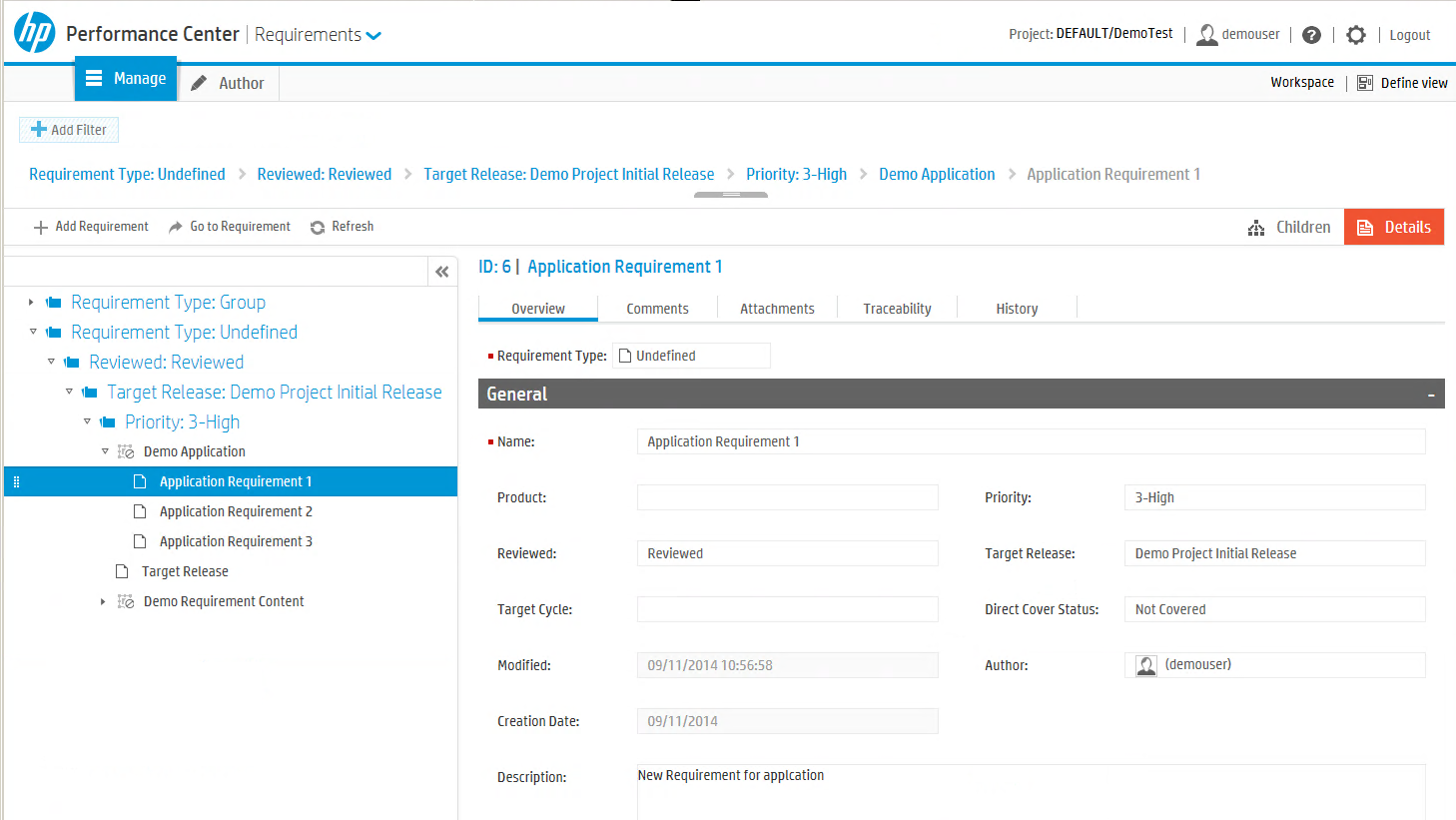Click the Logout link
The width and height of the screenshot is (1456, 820).
point(1410,35)
